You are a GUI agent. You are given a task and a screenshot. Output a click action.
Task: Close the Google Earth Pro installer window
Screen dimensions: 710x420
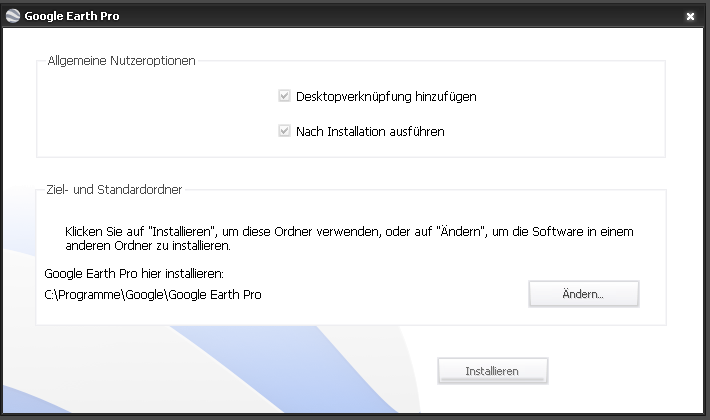pos(690,17)
